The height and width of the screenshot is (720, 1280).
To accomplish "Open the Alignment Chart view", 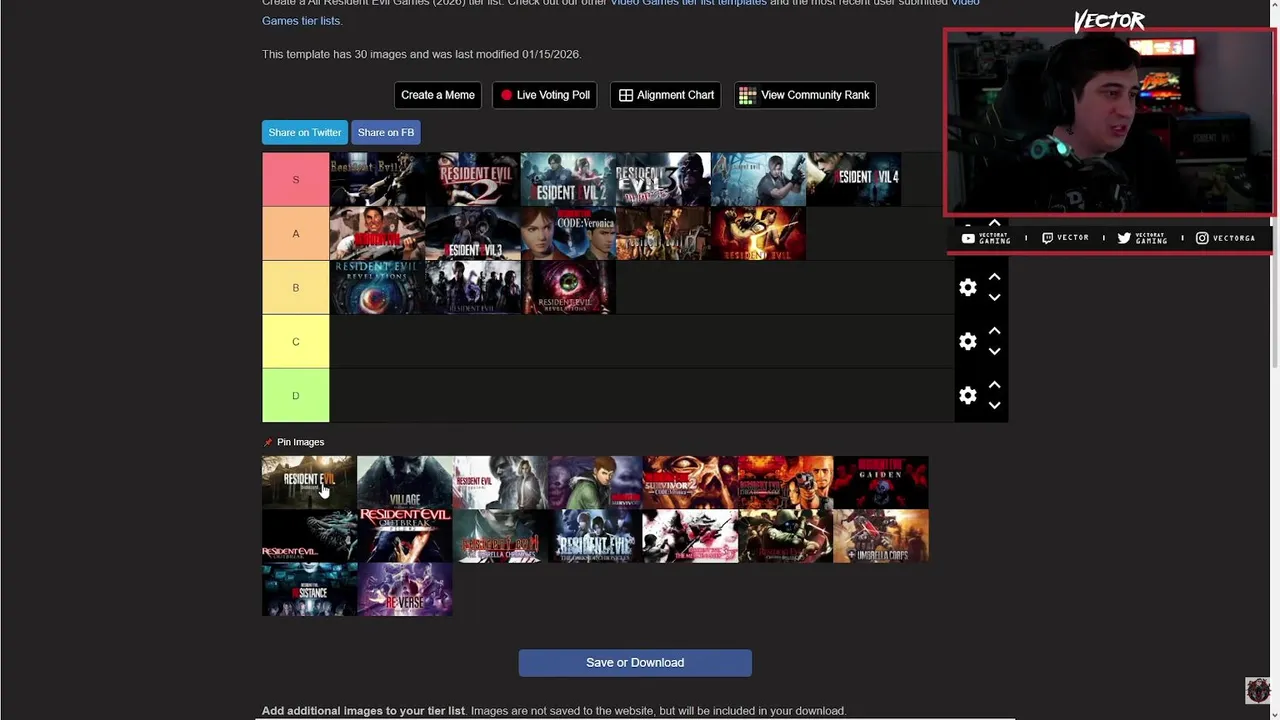I will coord(666,95).
